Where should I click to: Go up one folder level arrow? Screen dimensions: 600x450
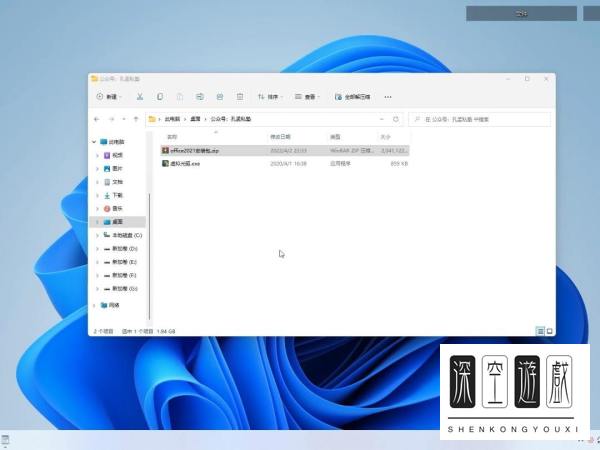coord(136,119)
